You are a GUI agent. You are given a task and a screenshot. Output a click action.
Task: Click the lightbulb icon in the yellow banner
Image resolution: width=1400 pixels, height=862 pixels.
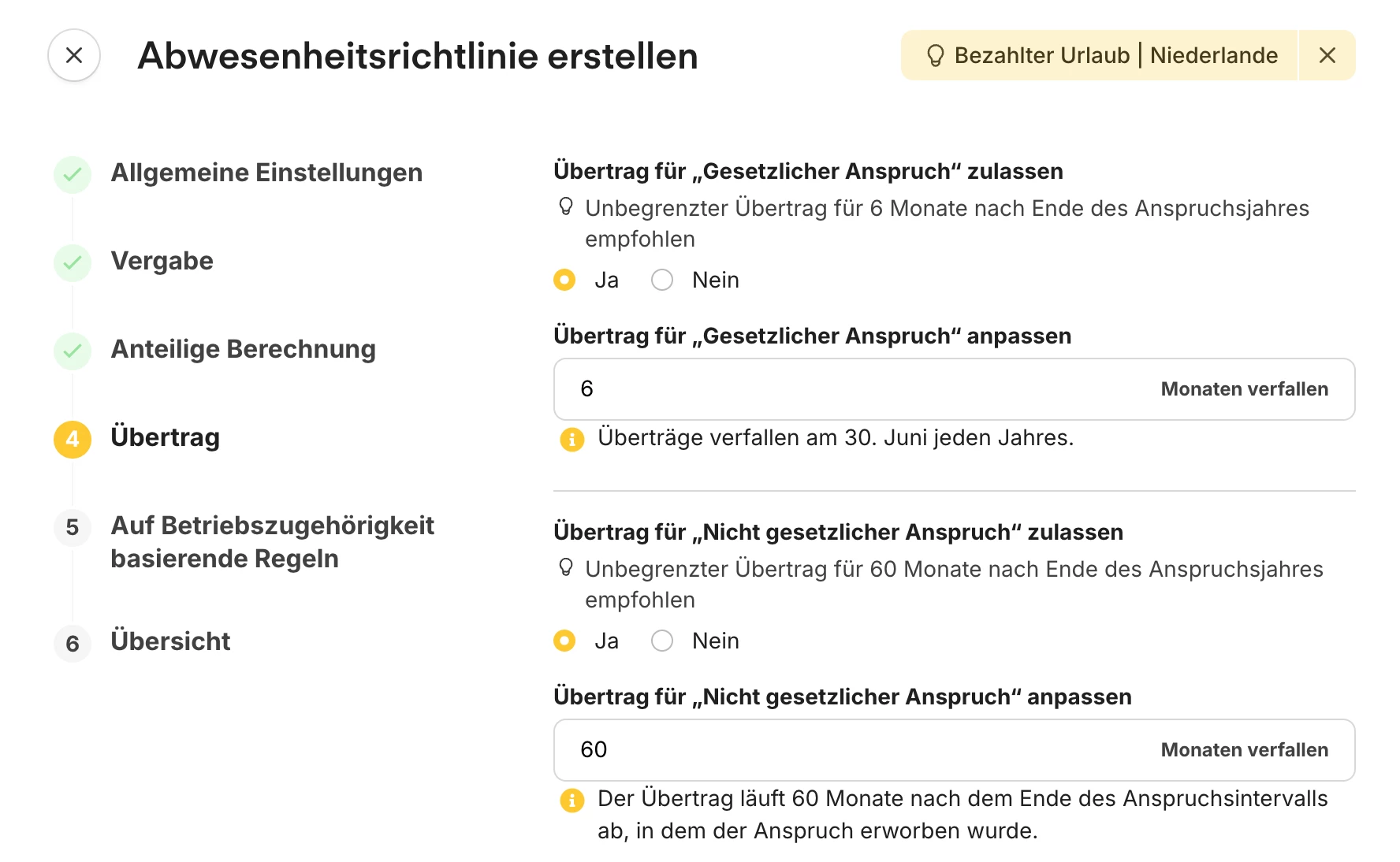[x=935, y=55]
